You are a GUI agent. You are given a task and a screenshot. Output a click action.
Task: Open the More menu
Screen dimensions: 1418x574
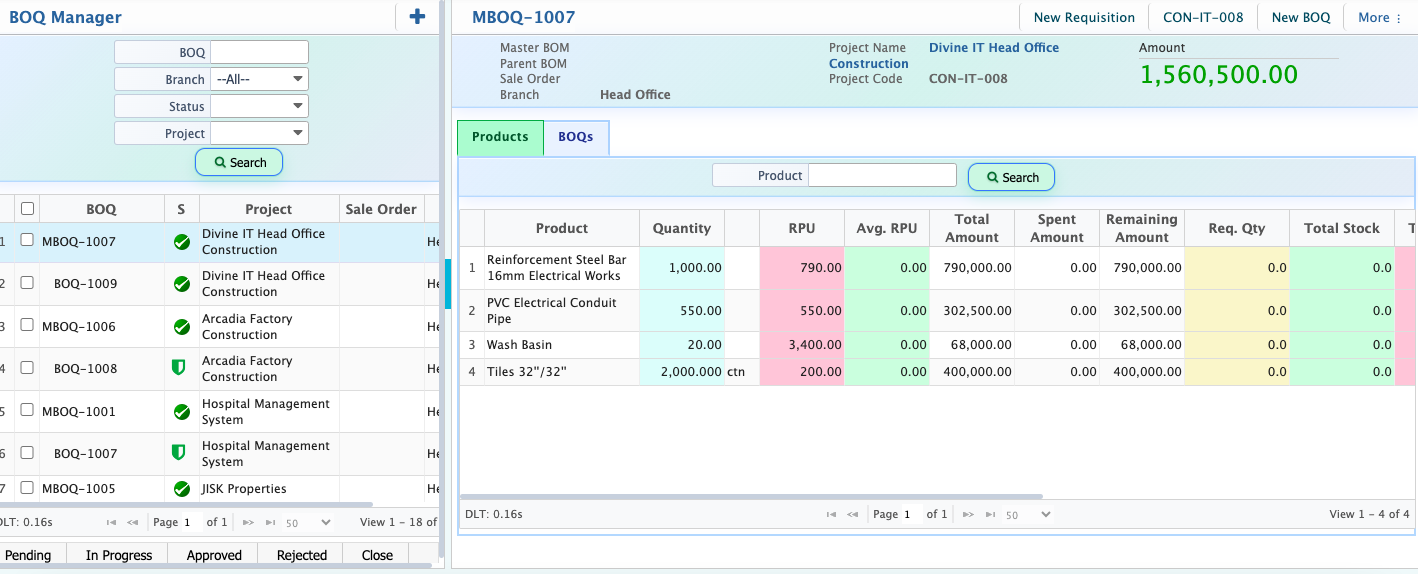pos(1379,17)
